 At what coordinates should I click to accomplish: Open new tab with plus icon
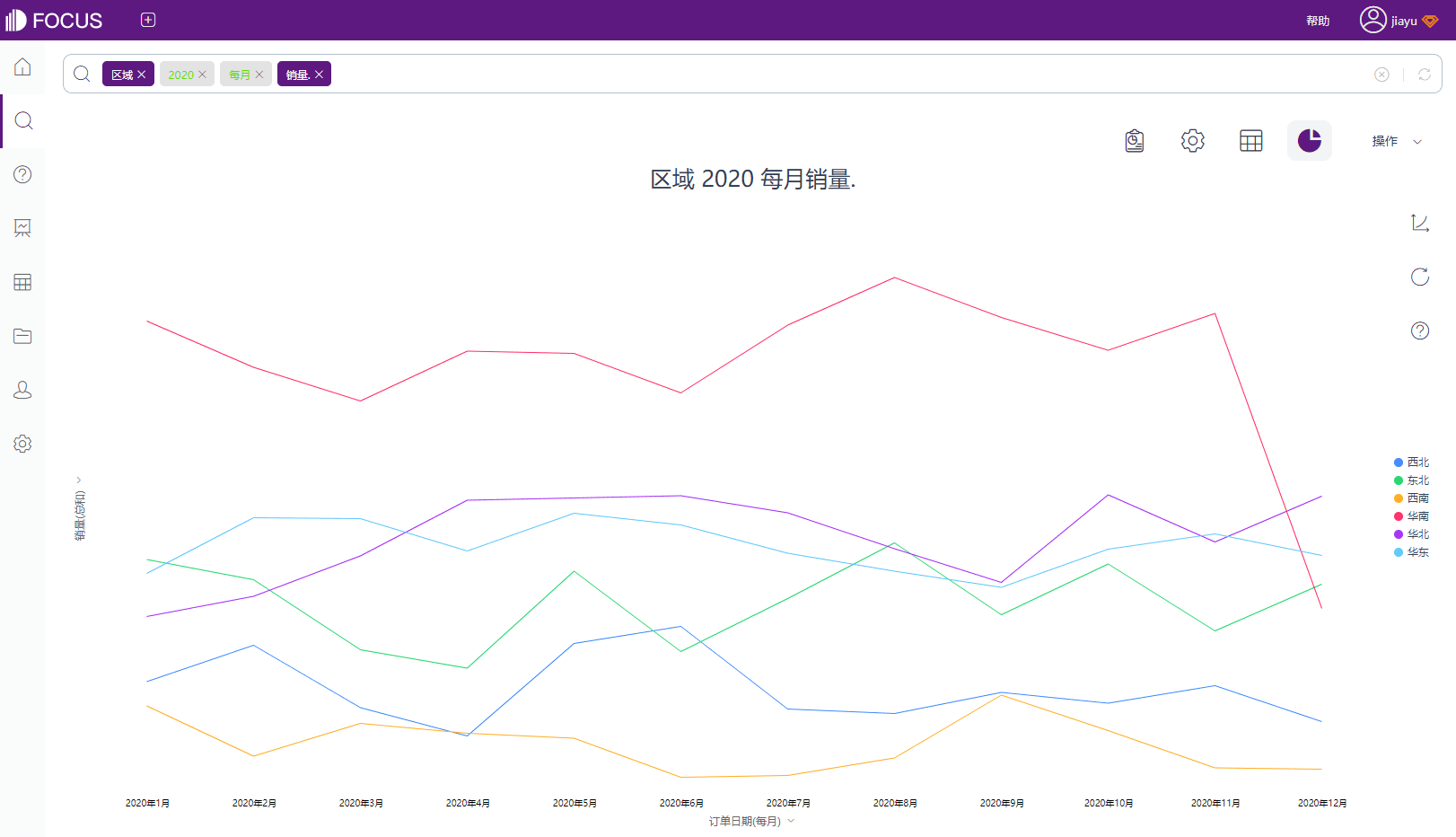click(x=148, y=20)
